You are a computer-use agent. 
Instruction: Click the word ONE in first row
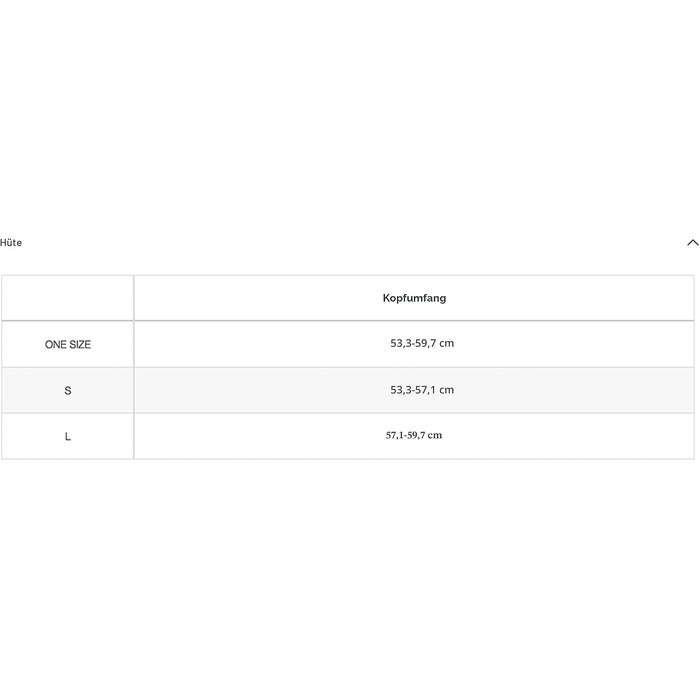55,344
